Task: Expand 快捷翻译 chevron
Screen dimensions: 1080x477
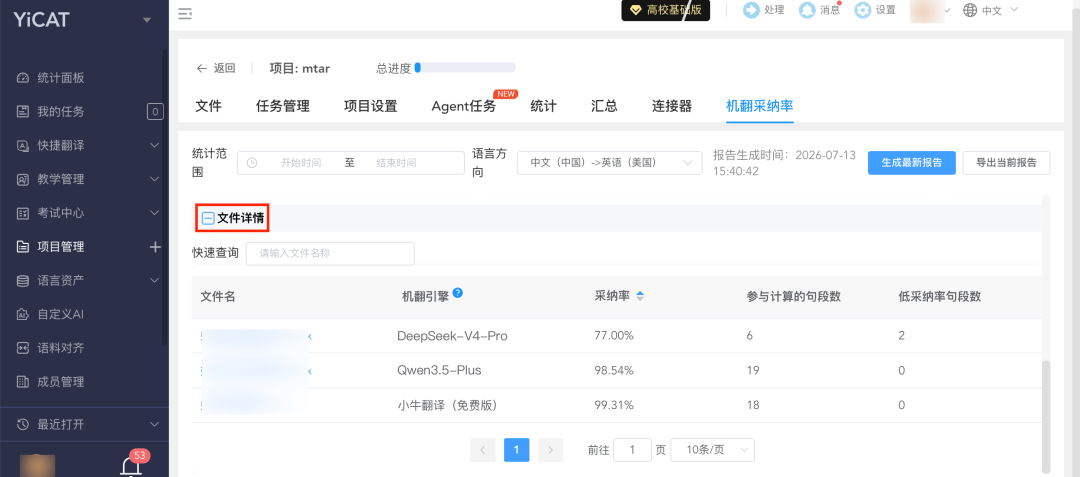Action: [x=154, y=145]
